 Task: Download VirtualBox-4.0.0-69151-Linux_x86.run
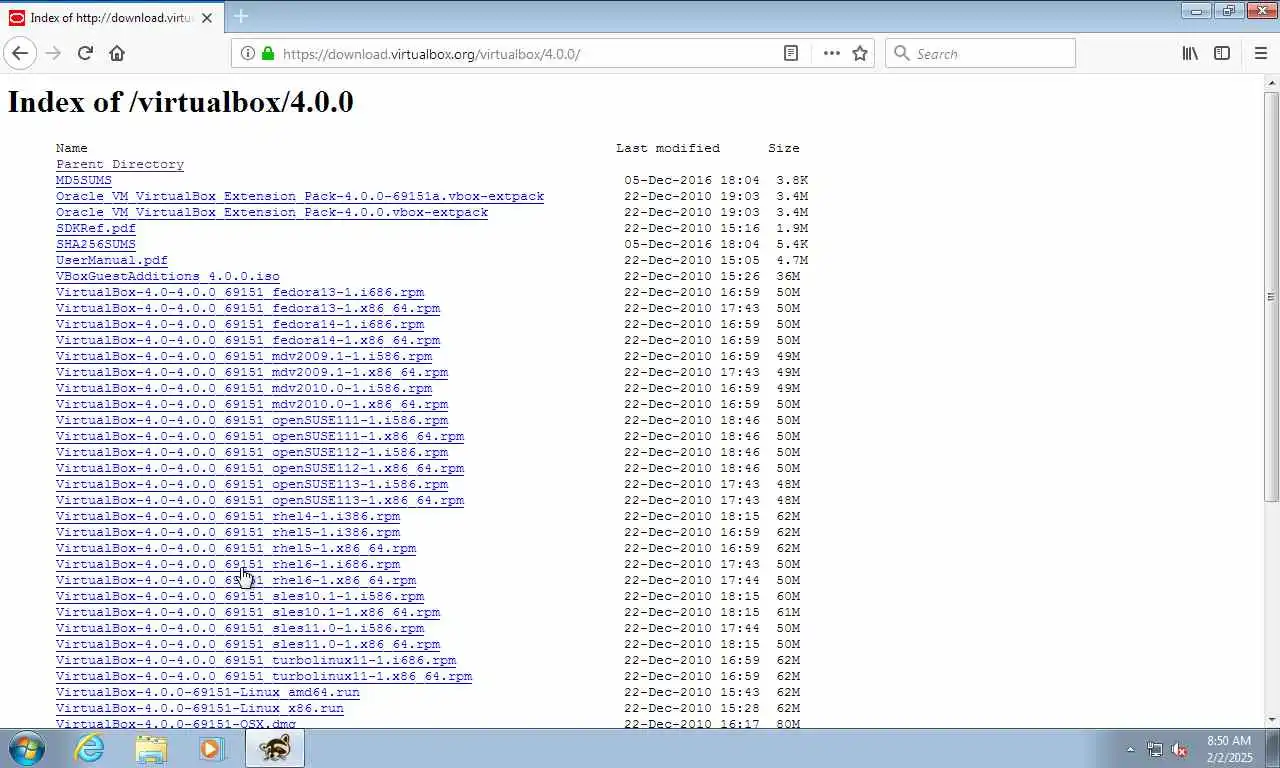(200, 708)
